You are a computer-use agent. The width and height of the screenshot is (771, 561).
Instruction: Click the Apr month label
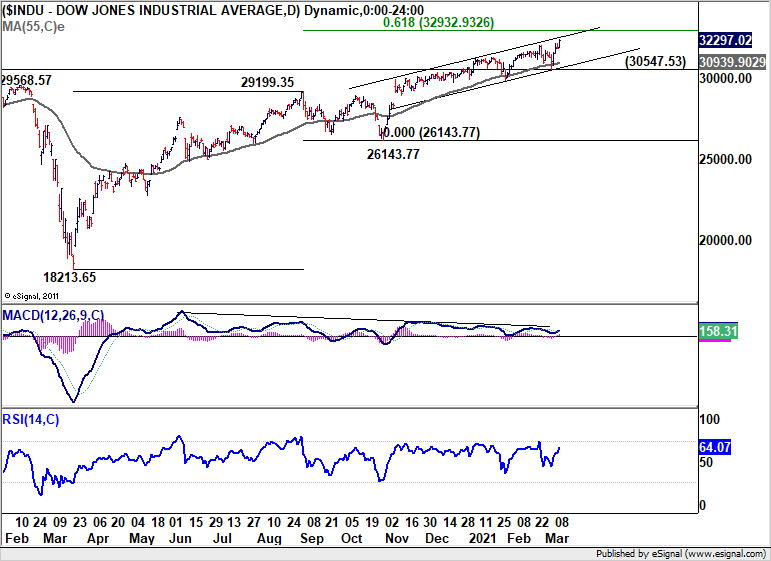98,538
